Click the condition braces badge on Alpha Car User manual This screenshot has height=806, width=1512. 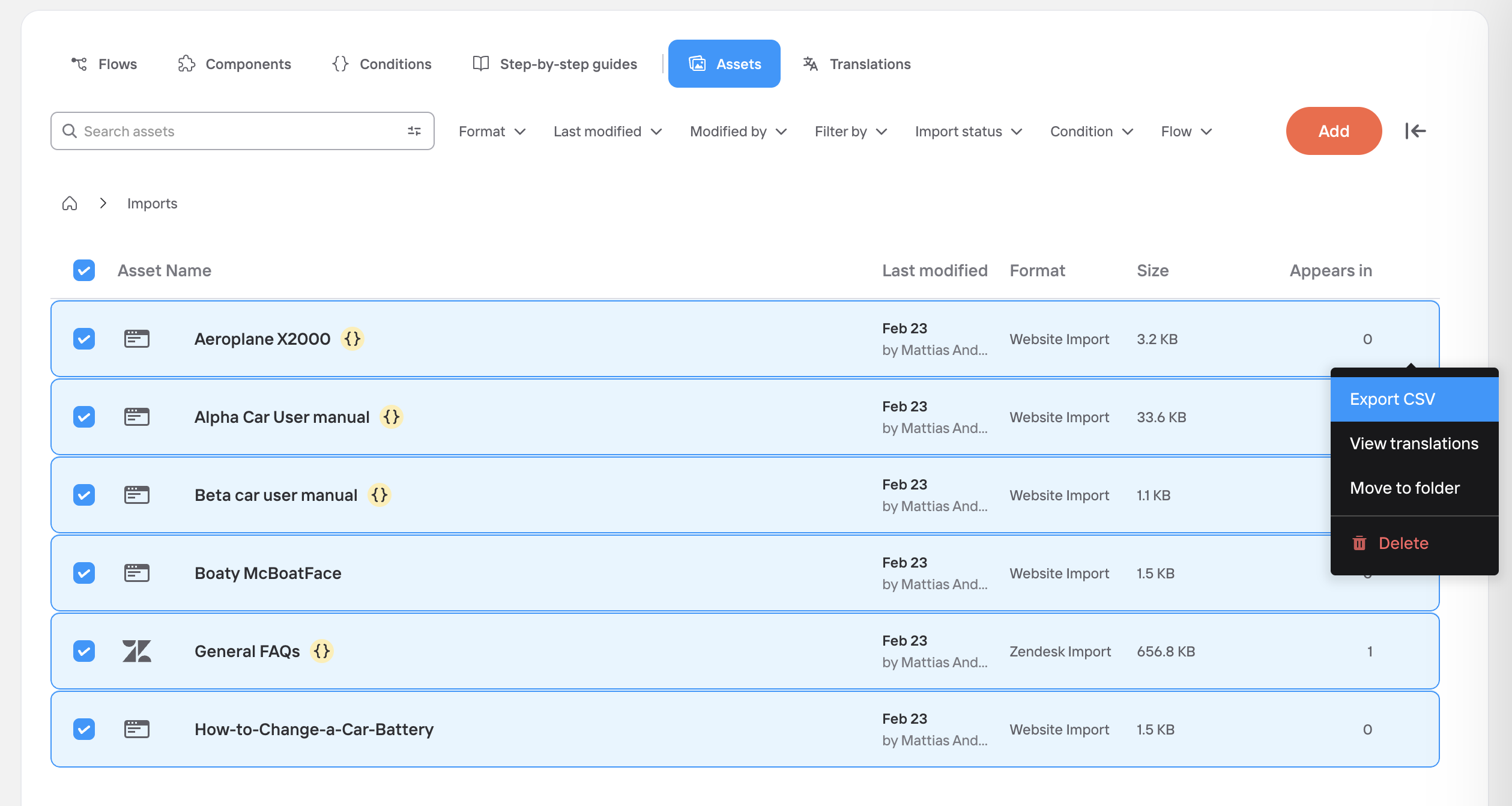pos(392,417)
